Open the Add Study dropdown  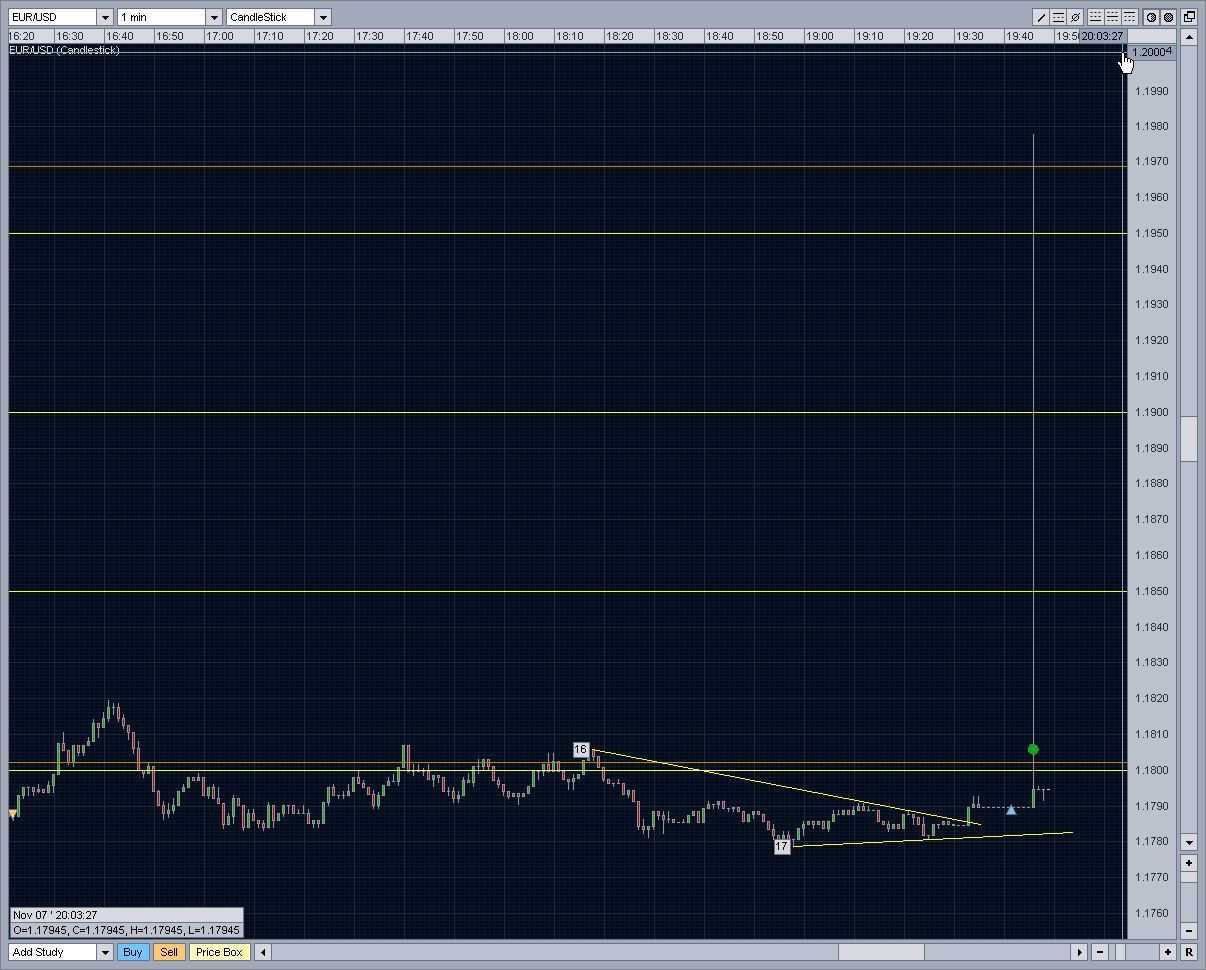pos(104,953)
